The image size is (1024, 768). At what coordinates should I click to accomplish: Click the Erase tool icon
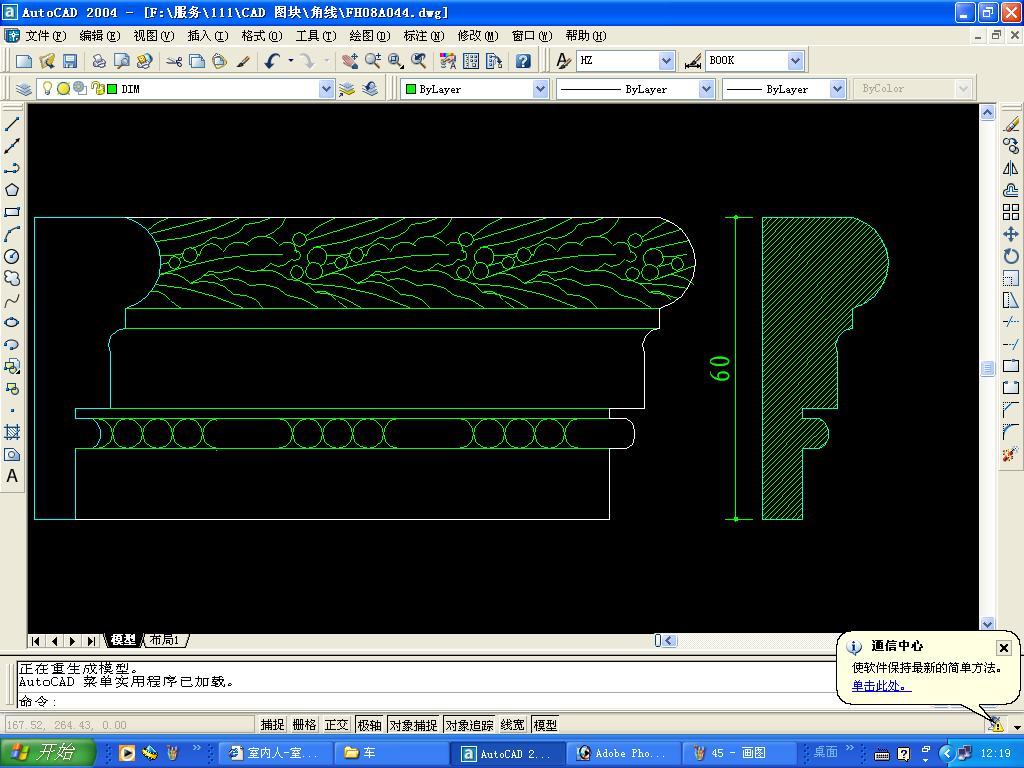[x=1011, y=124]
